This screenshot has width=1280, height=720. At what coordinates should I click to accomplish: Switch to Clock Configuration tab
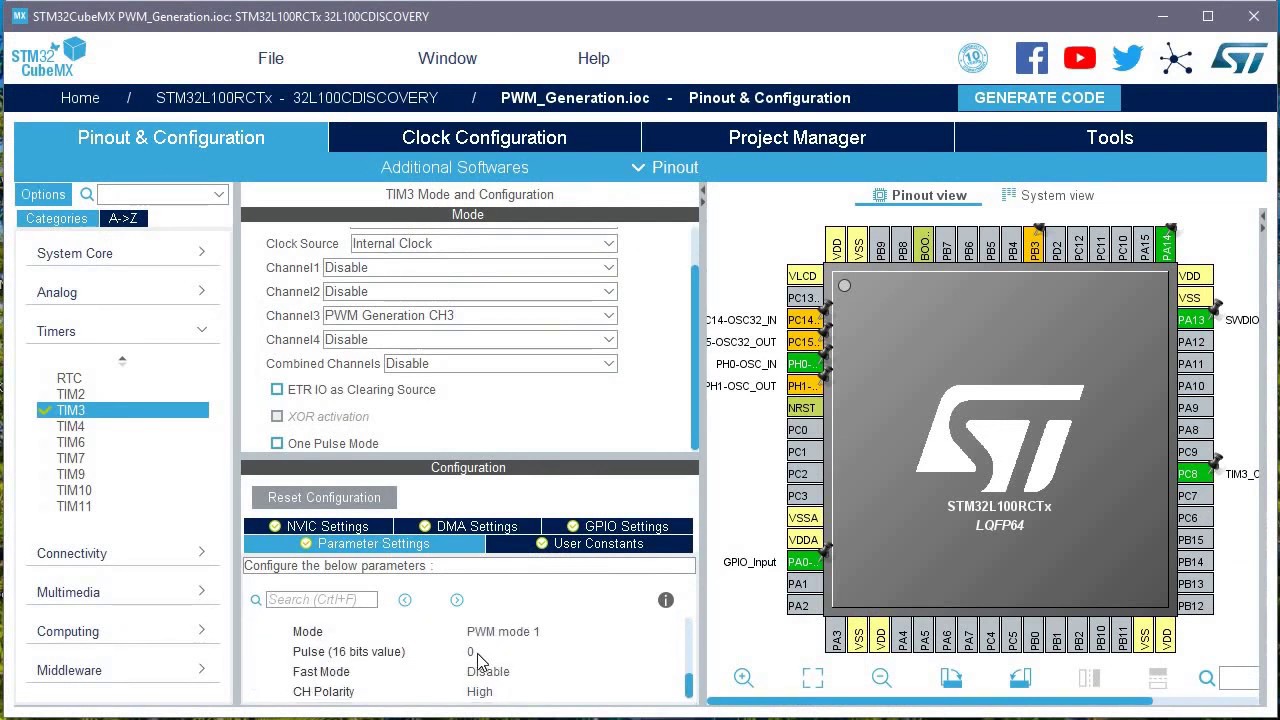pyautogui.click(x=484, y=137)
